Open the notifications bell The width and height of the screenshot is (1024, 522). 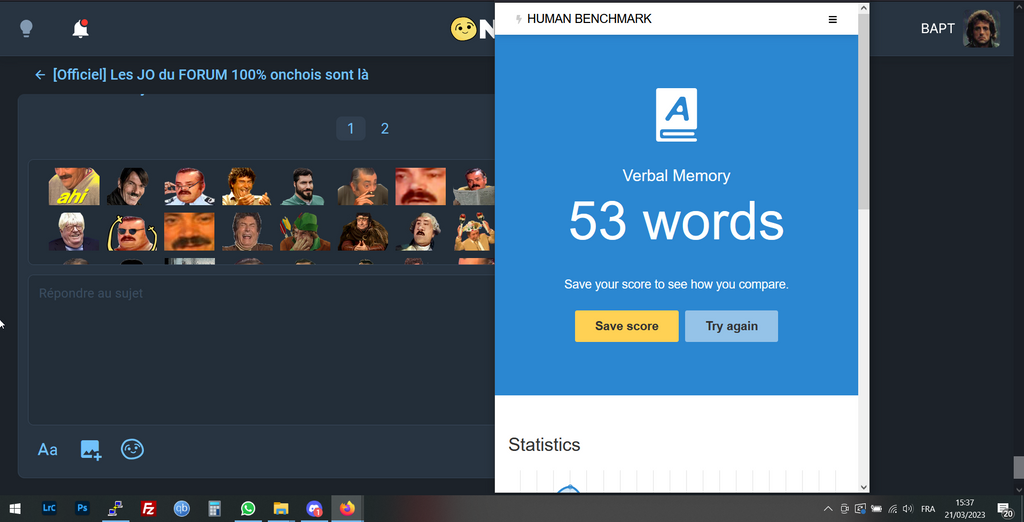[x=81, y=29]
